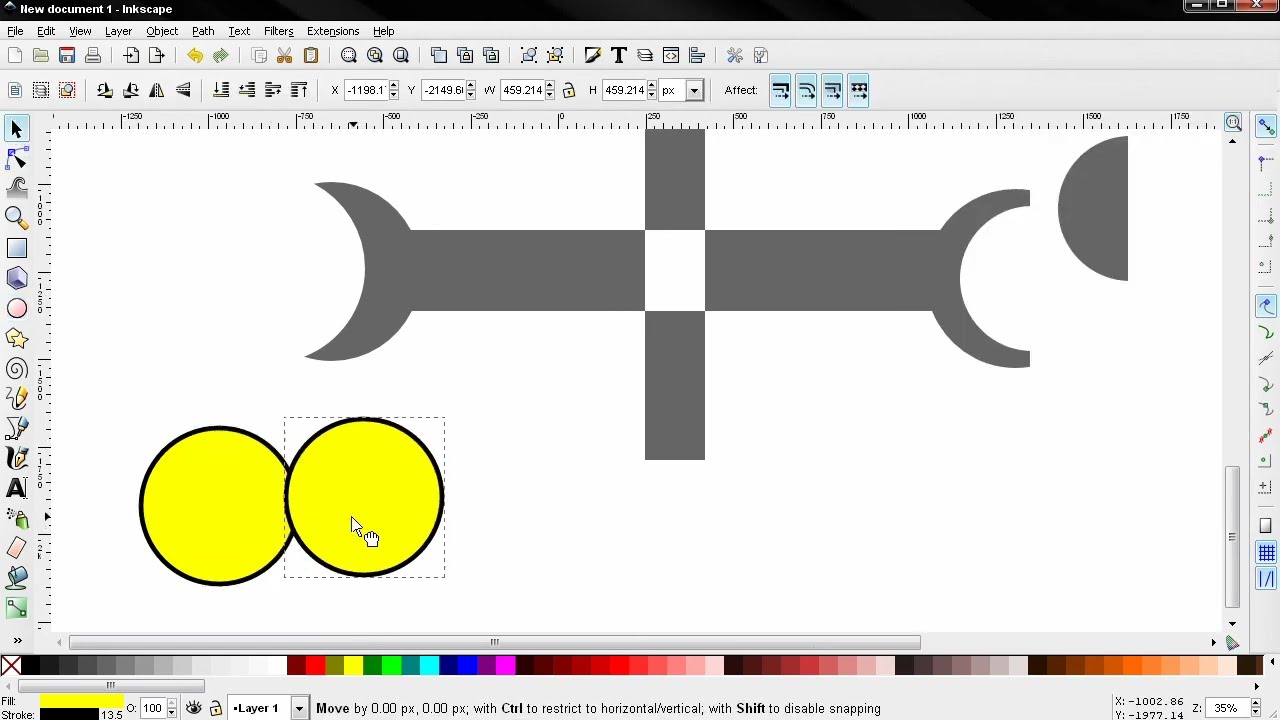Select the Paint bucket tool
This screenshot has width=1280, height=720.
16,578
